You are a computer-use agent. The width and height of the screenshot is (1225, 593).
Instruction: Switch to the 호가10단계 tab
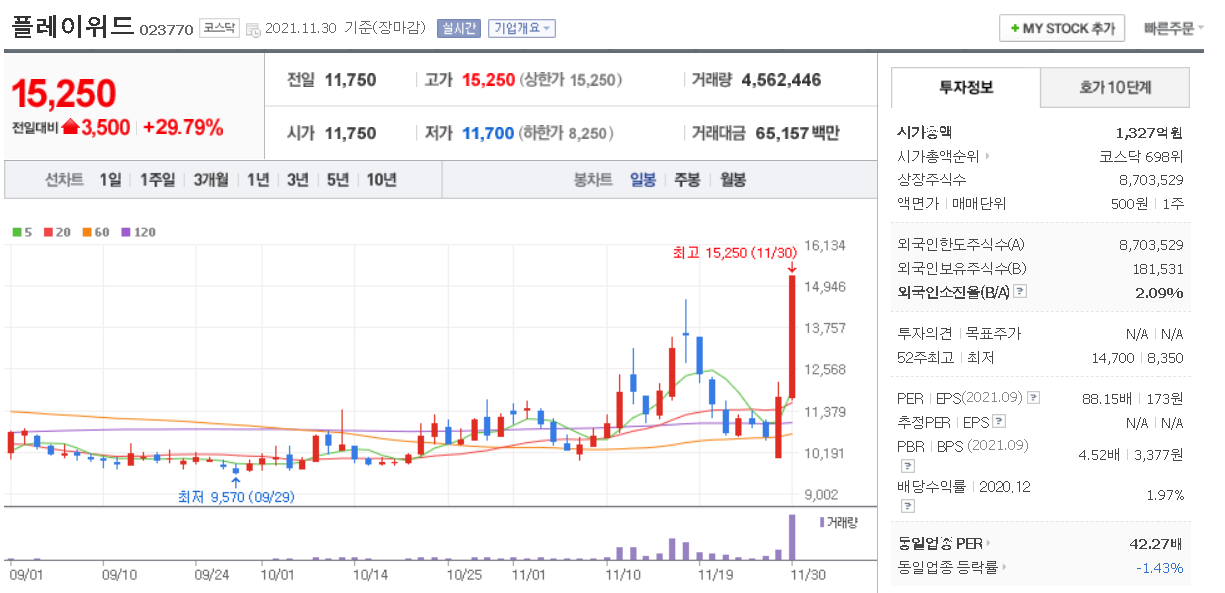click(x=1115, y=87)
